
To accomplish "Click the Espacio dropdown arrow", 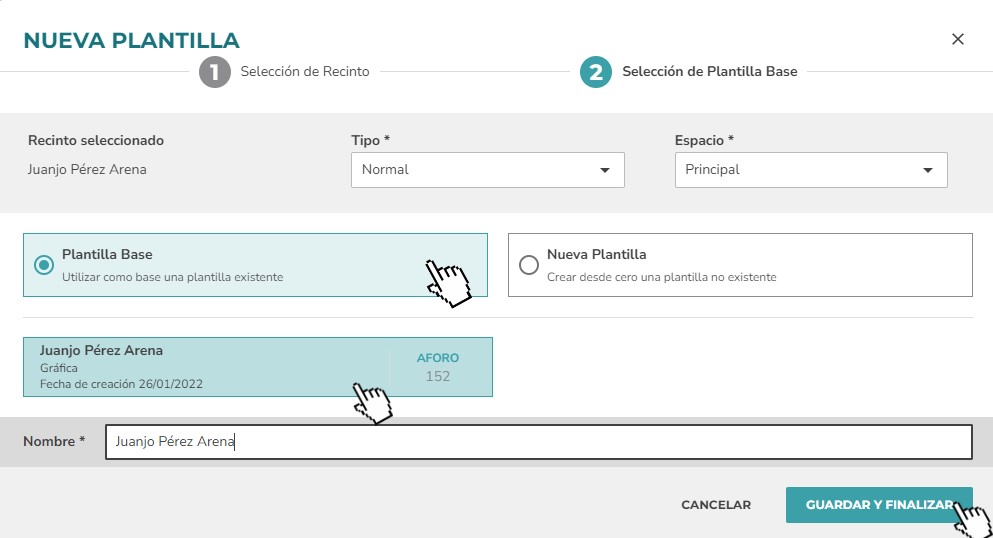I will (x=928, y=170).
